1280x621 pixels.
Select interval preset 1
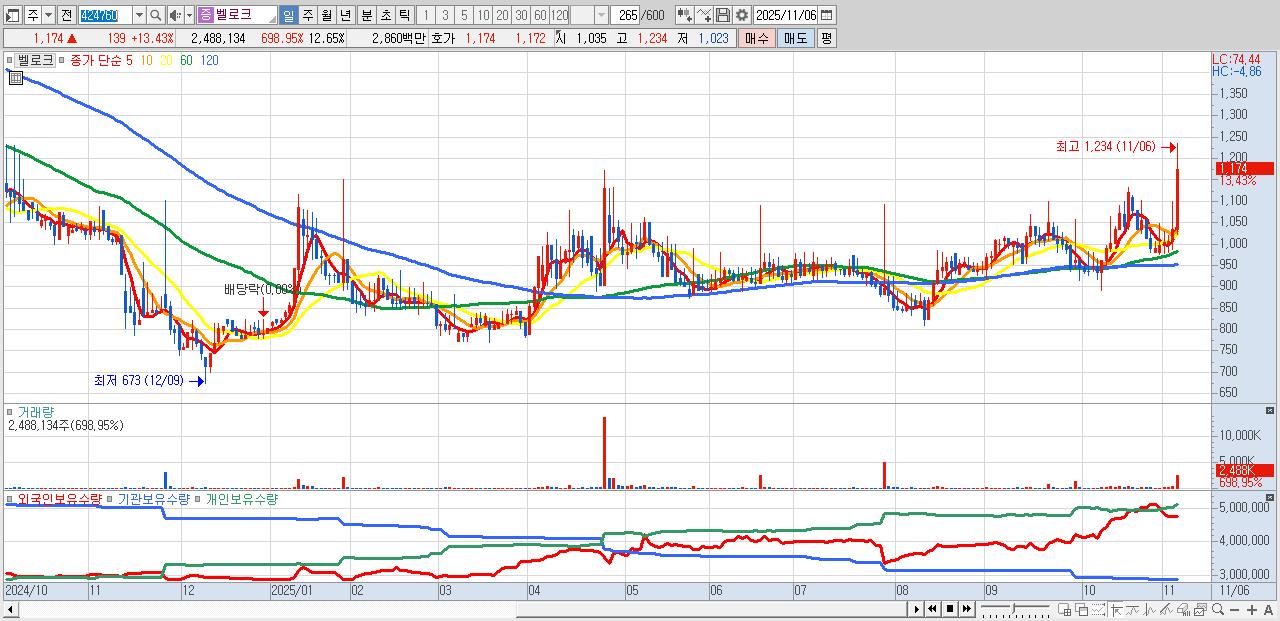pyautogui.click(x=426, y=15)
